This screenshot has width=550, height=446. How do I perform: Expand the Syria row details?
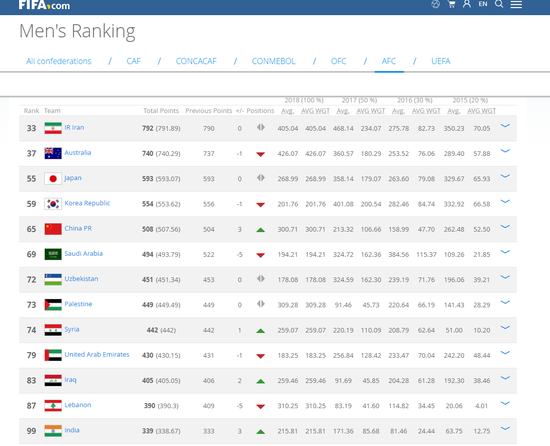(x=505, y=327)
